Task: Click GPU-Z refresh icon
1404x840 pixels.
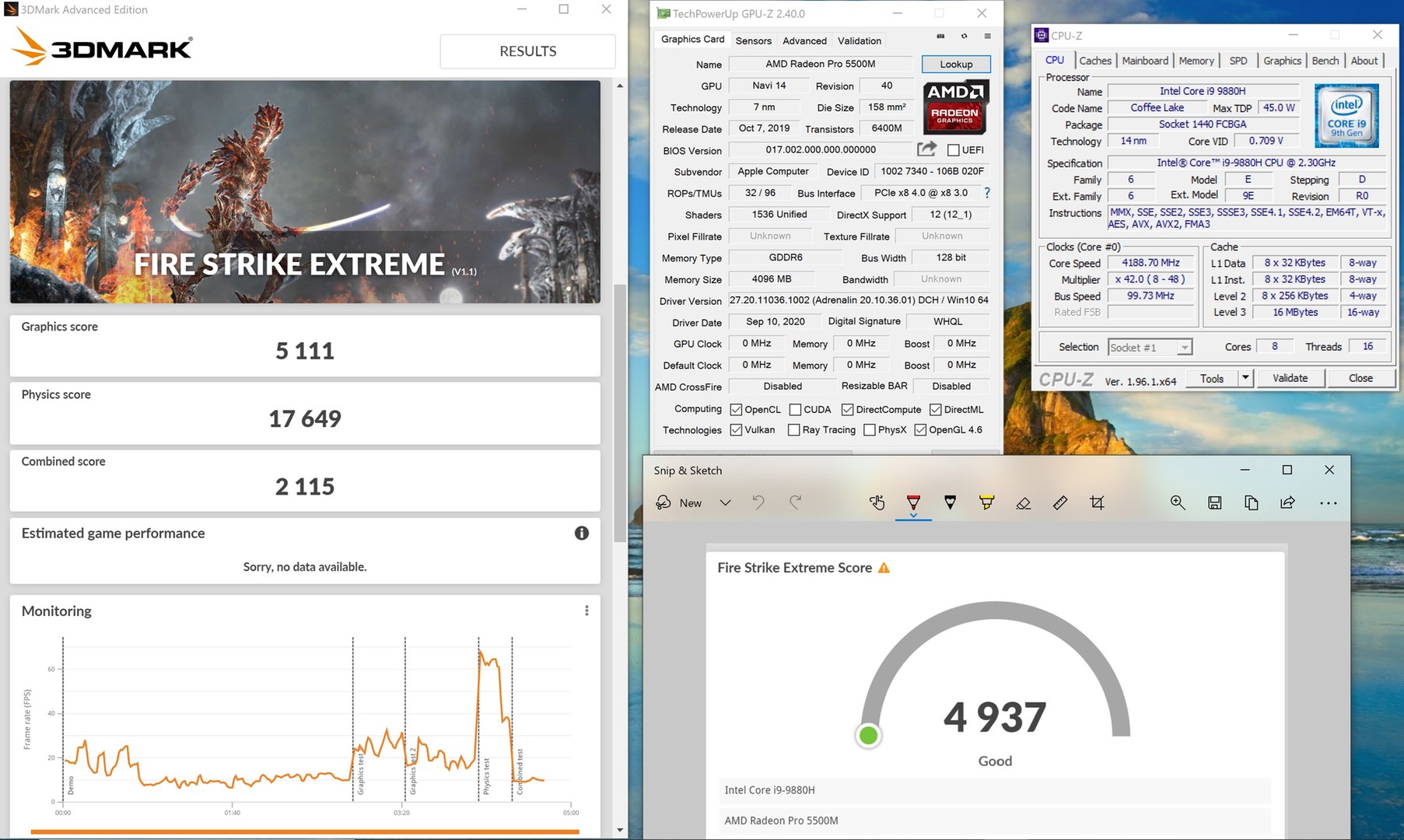Action: [x=964, y=37]
